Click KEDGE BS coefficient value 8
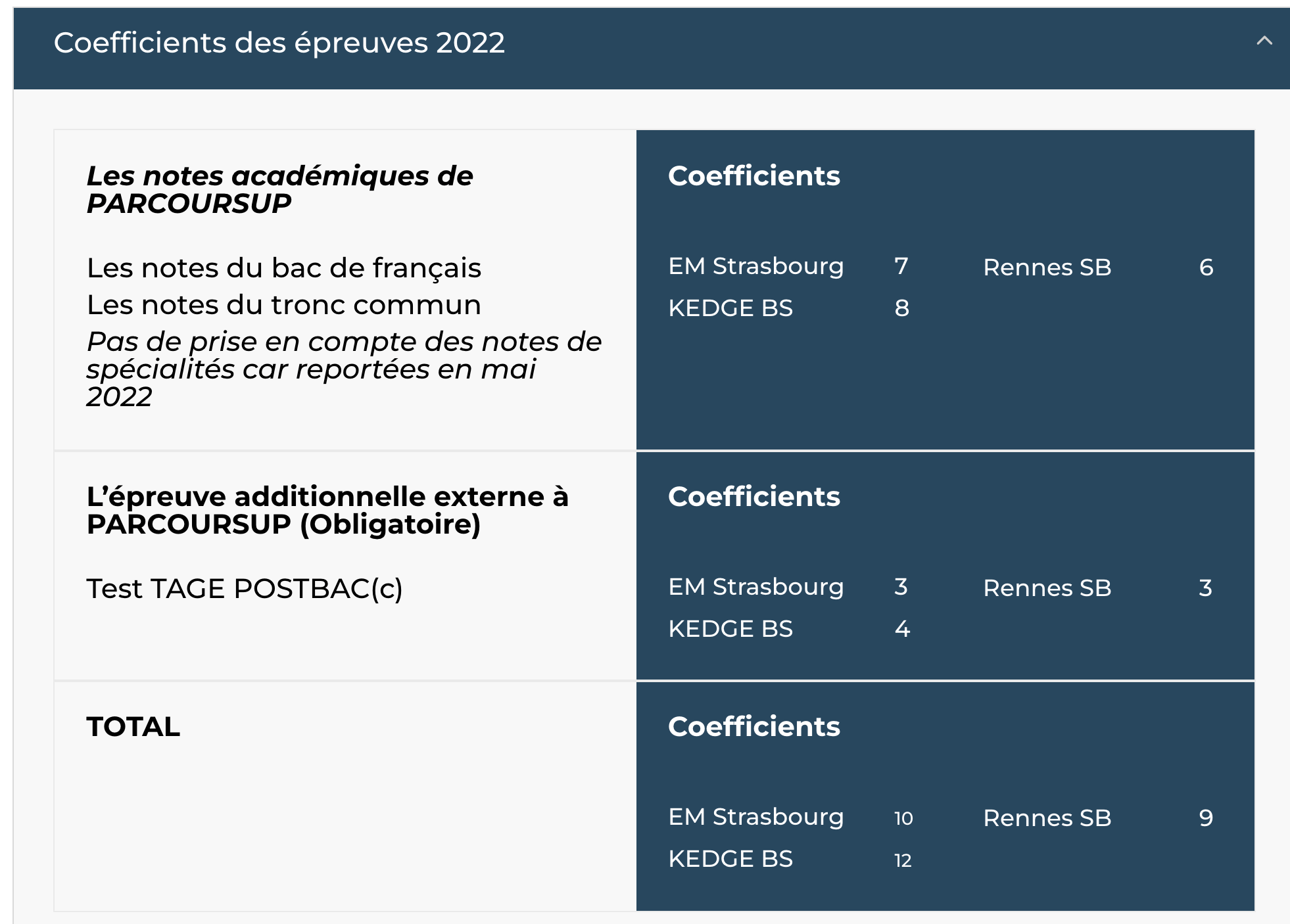 (901, 308)
